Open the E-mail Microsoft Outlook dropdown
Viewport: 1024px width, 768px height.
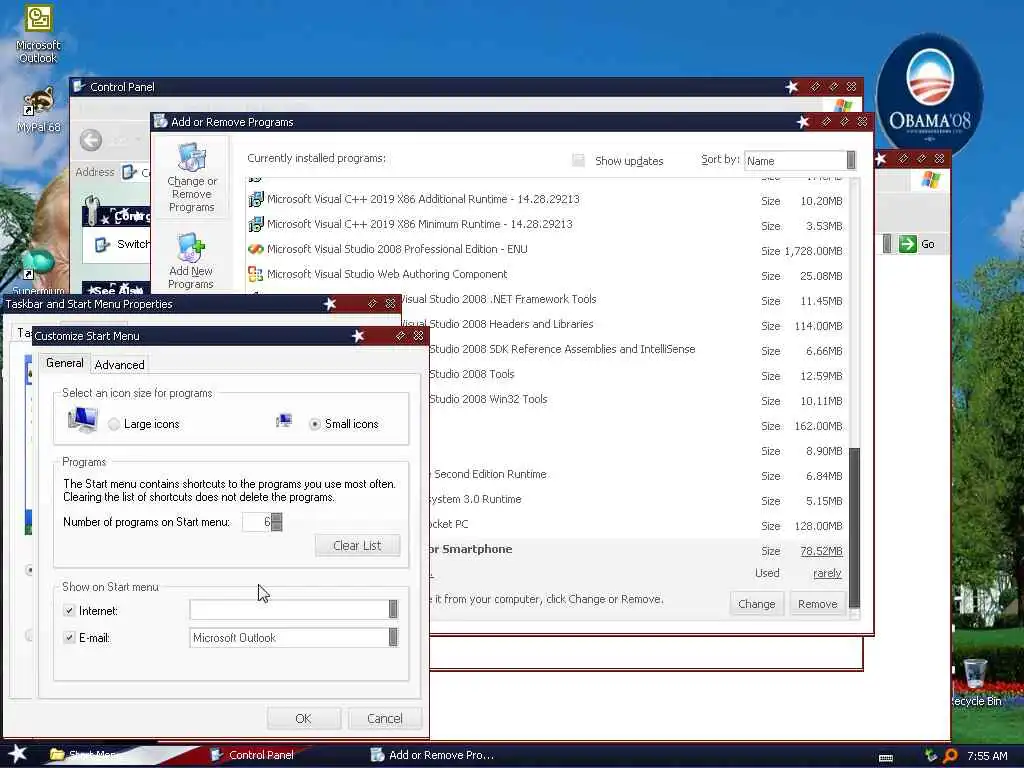[x=393, y=637]
